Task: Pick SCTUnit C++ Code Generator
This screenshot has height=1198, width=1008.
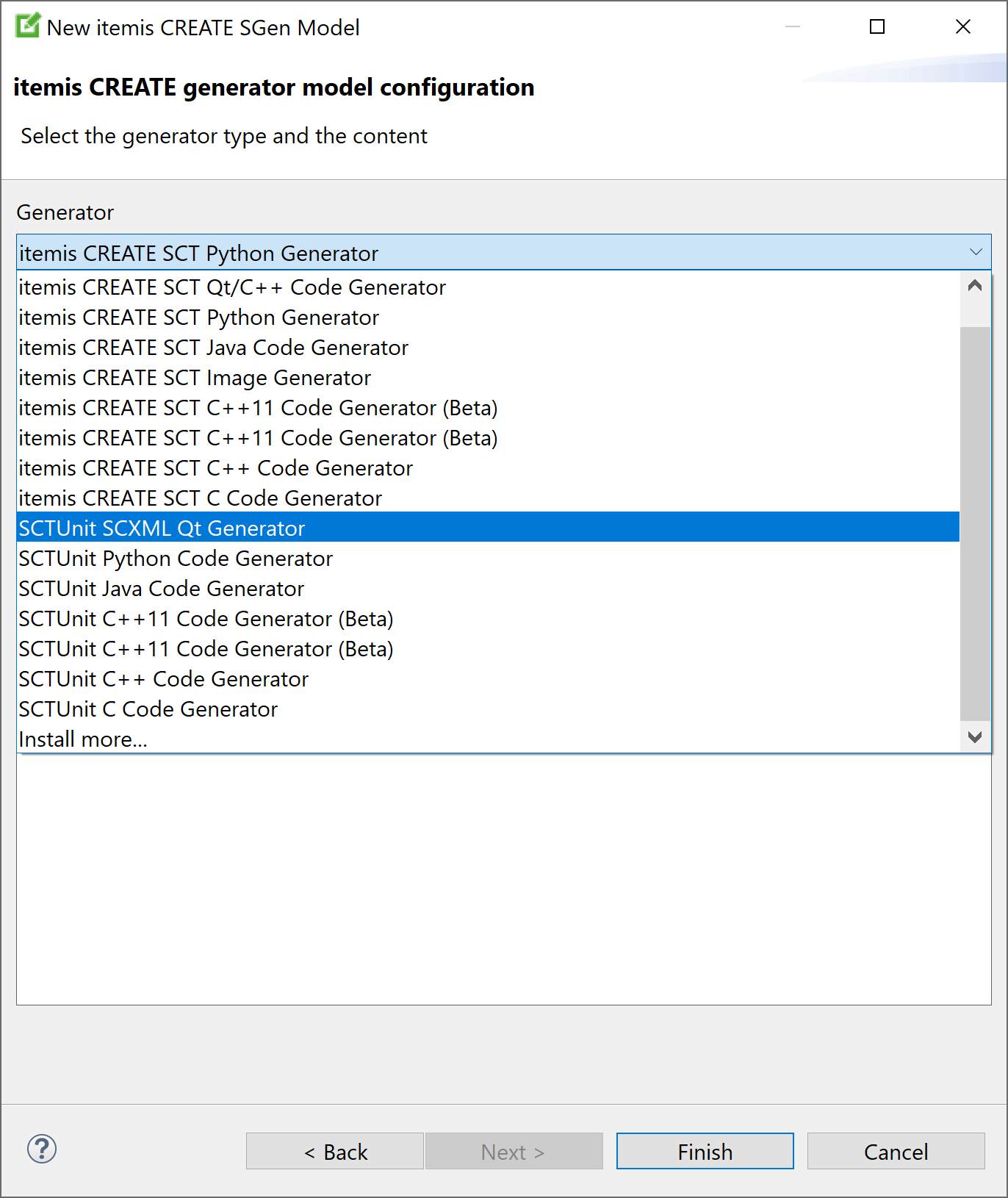Action: pyautogui.click(x=488, y=679)
